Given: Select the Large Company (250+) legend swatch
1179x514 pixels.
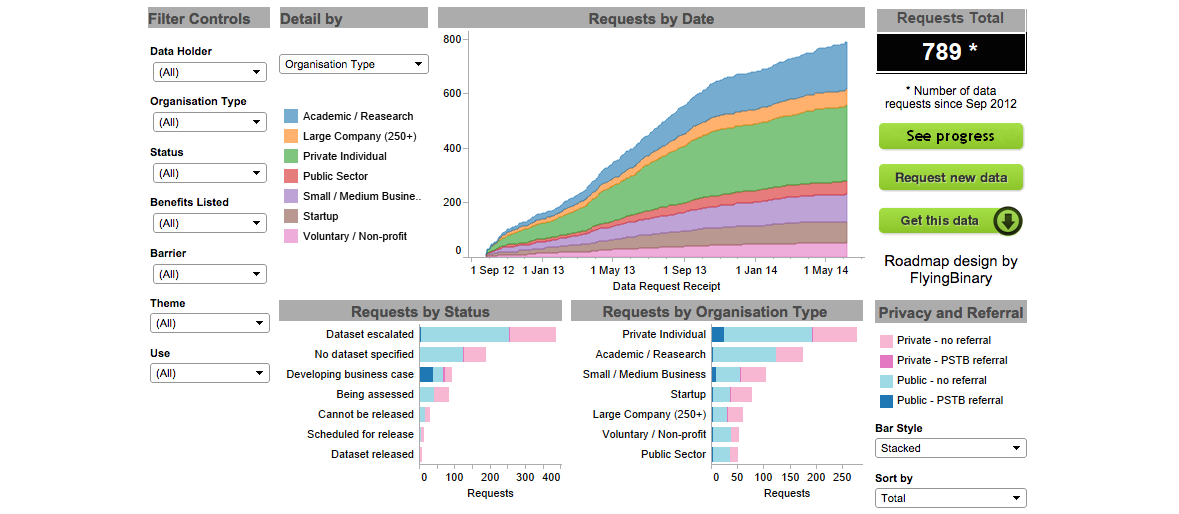Looking at the screenshot, I should coord(291,136).
